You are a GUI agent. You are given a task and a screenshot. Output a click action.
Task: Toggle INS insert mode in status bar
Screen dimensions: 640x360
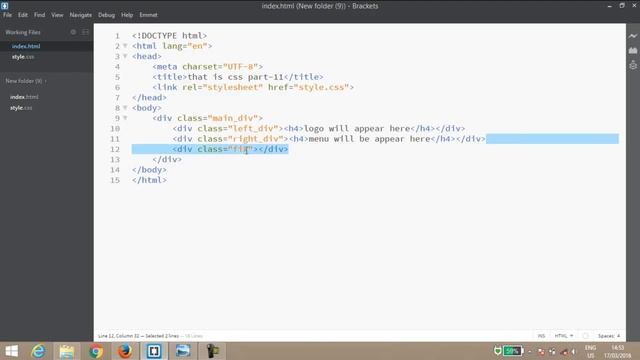[541, 336]
